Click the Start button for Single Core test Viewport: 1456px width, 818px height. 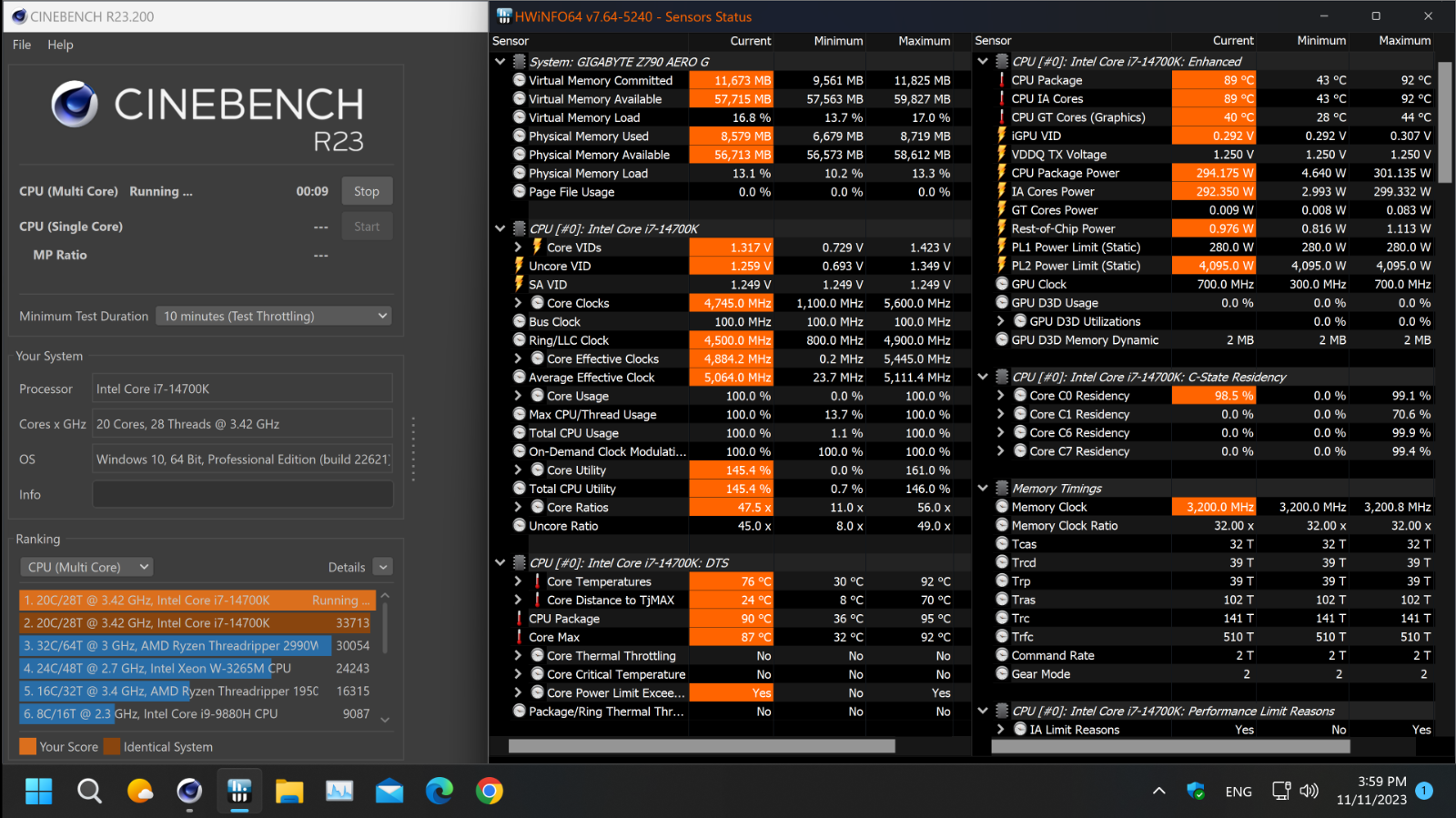tap(367, 227)
